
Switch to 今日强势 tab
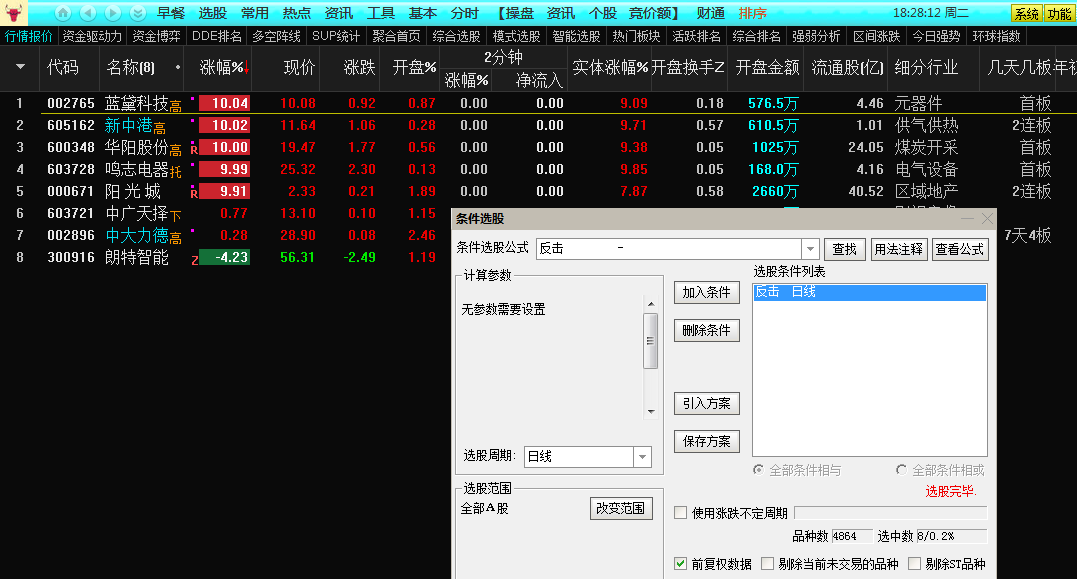click(936, 36)
